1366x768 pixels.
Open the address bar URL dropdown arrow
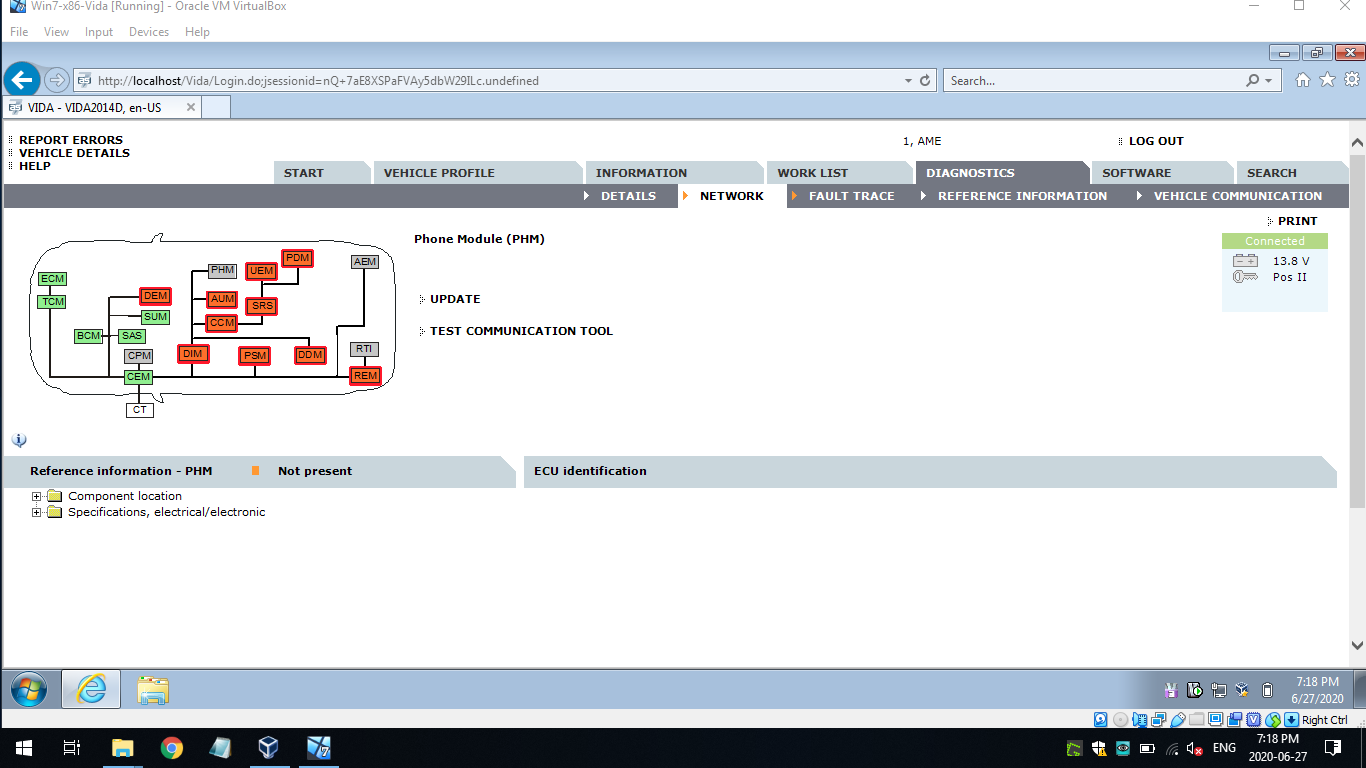908,80
